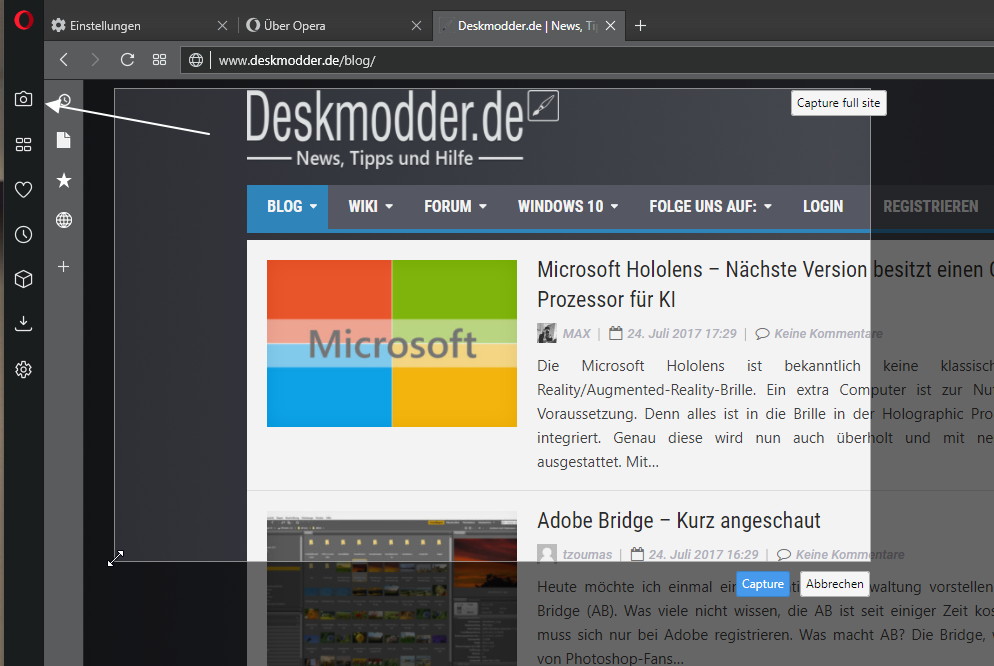Viewport: 994px width, 666px height.
Task: Click the Speed Dial grid icon beside reload
Action: tap(159, 60)
